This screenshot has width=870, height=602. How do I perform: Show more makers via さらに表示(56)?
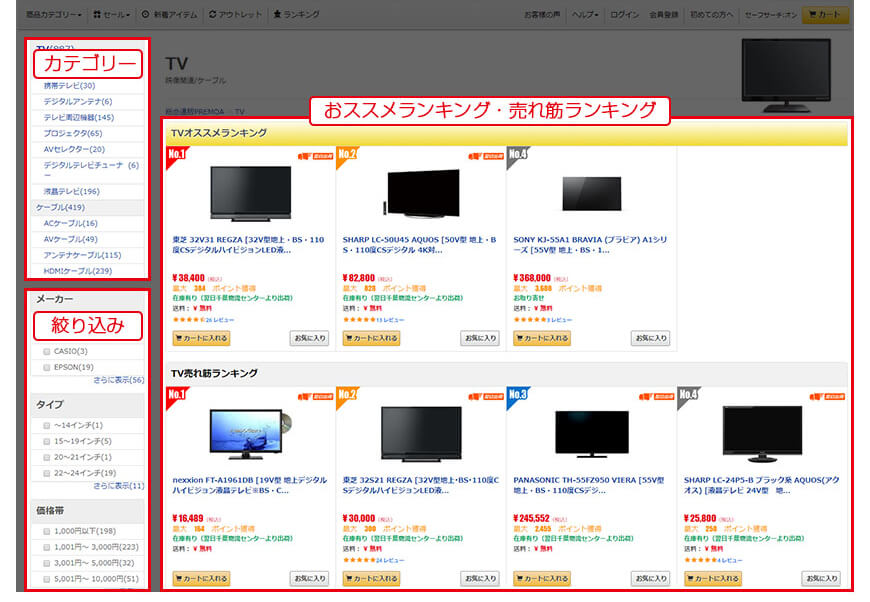(118, 380)
